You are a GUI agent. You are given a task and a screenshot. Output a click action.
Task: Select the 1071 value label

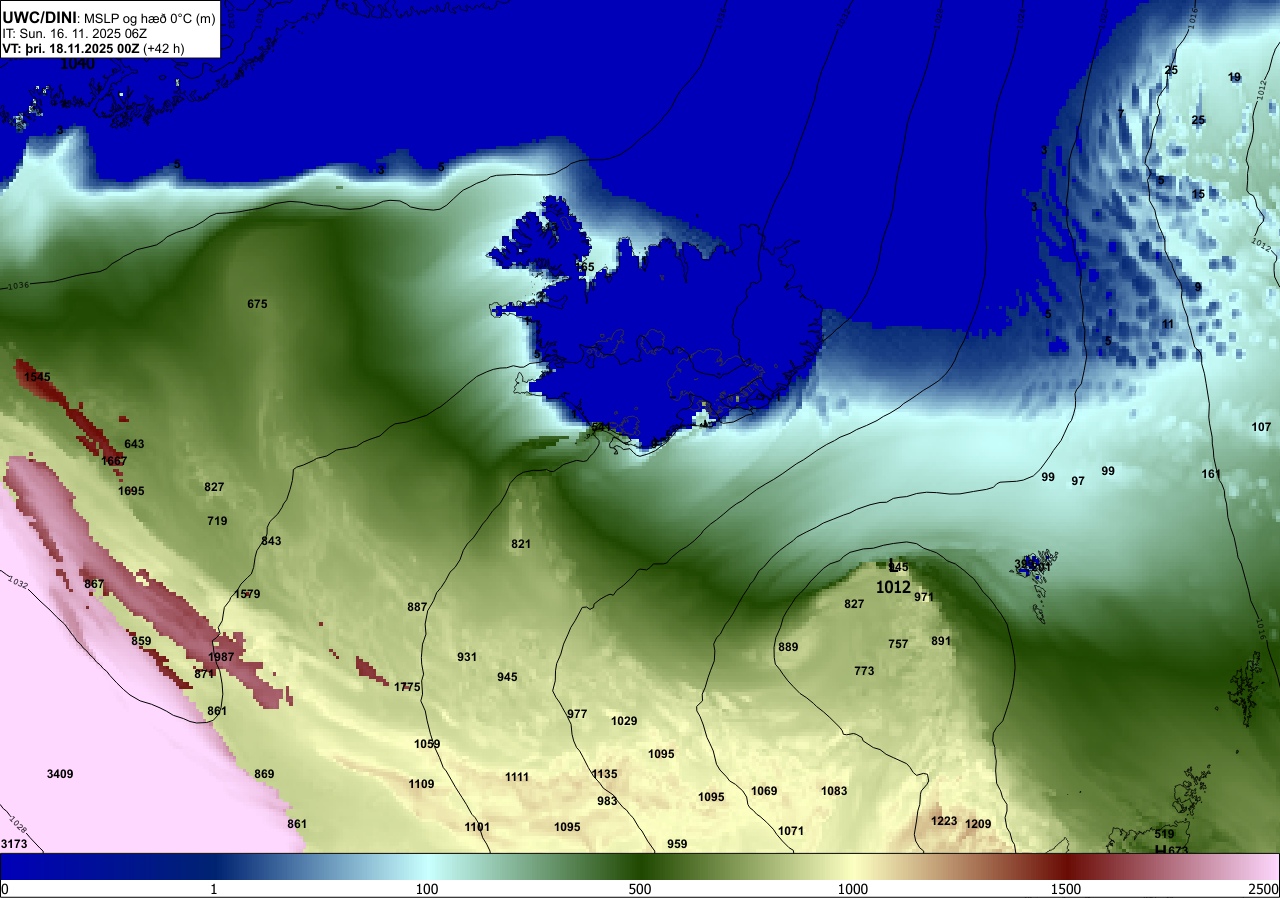pyautogui.click(x=790, y=831)
